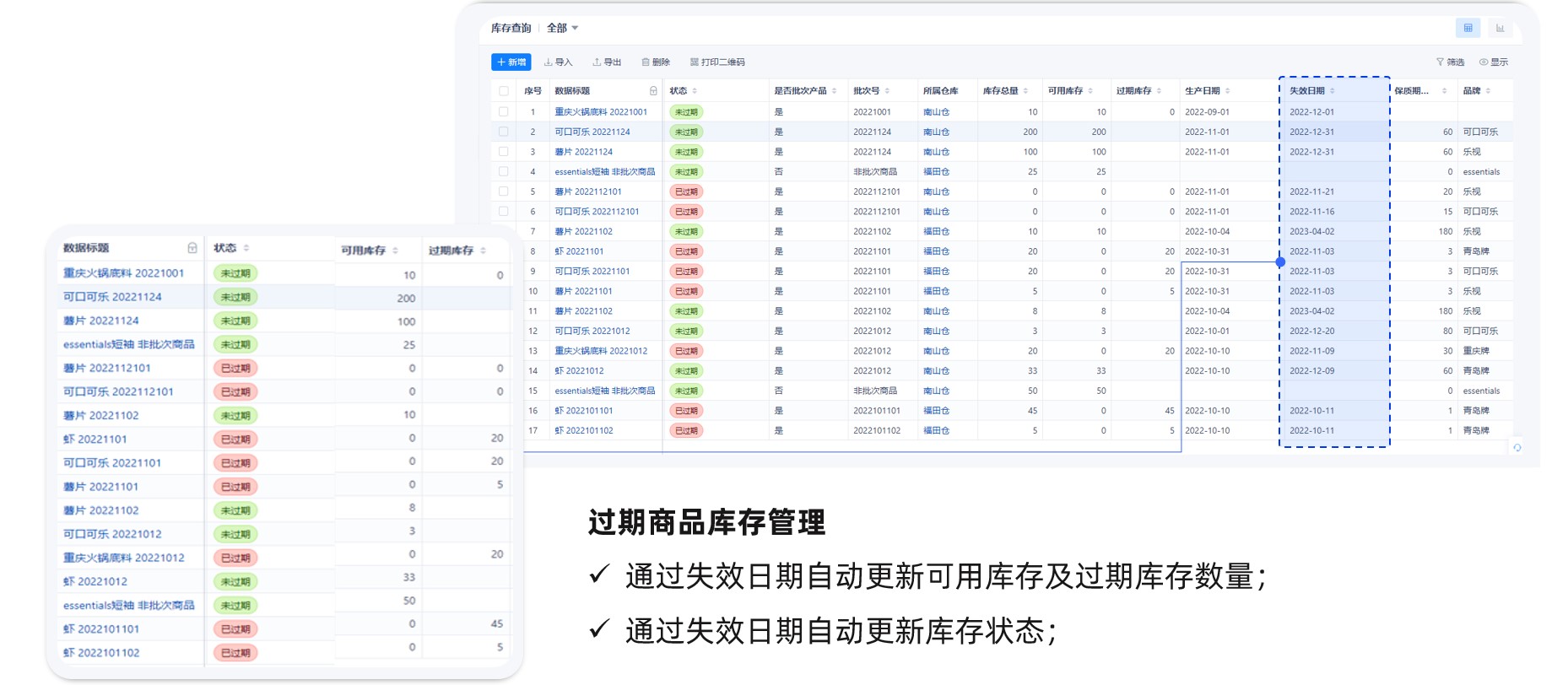The width and height of the screenshot is (1568, 685).
Task: Tick checkbox for row 6 可口可乐 2022112101
Action: click(x=504, y=212)
